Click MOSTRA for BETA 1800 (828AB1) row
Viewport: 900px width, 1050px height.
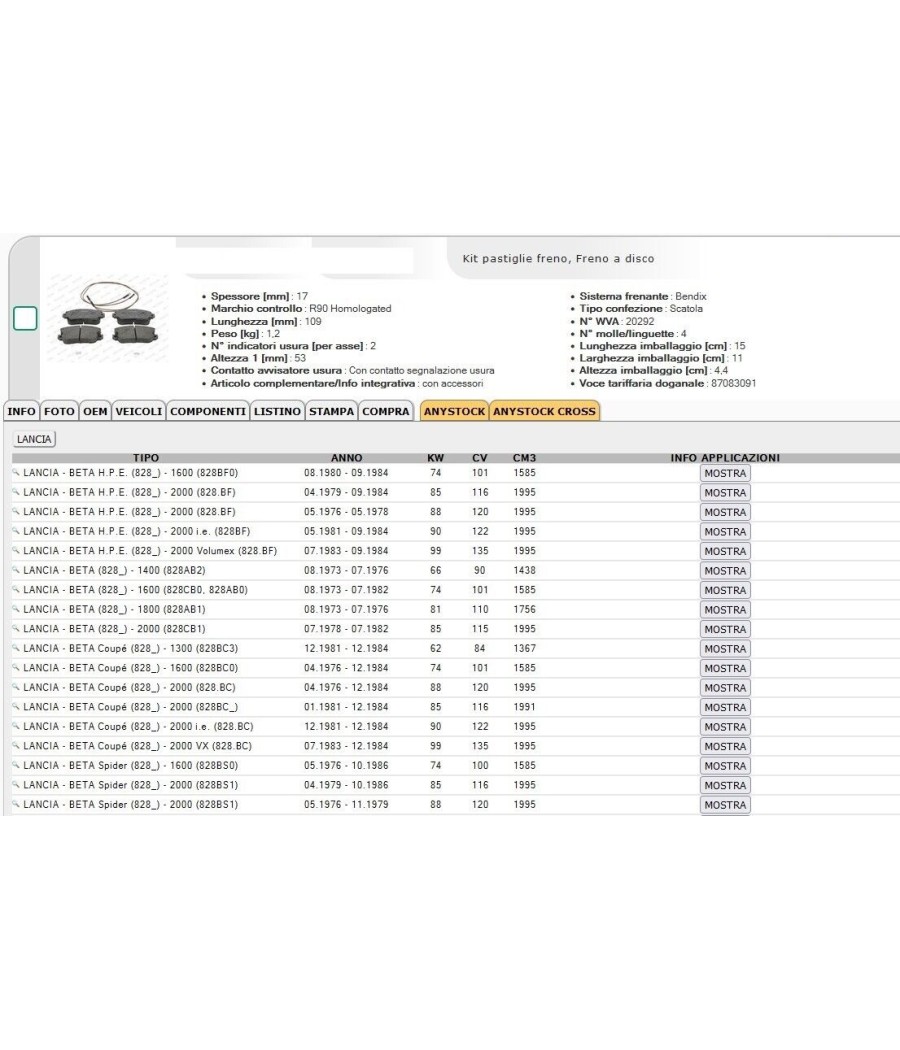pyautogui.click(x=725, y=609)
